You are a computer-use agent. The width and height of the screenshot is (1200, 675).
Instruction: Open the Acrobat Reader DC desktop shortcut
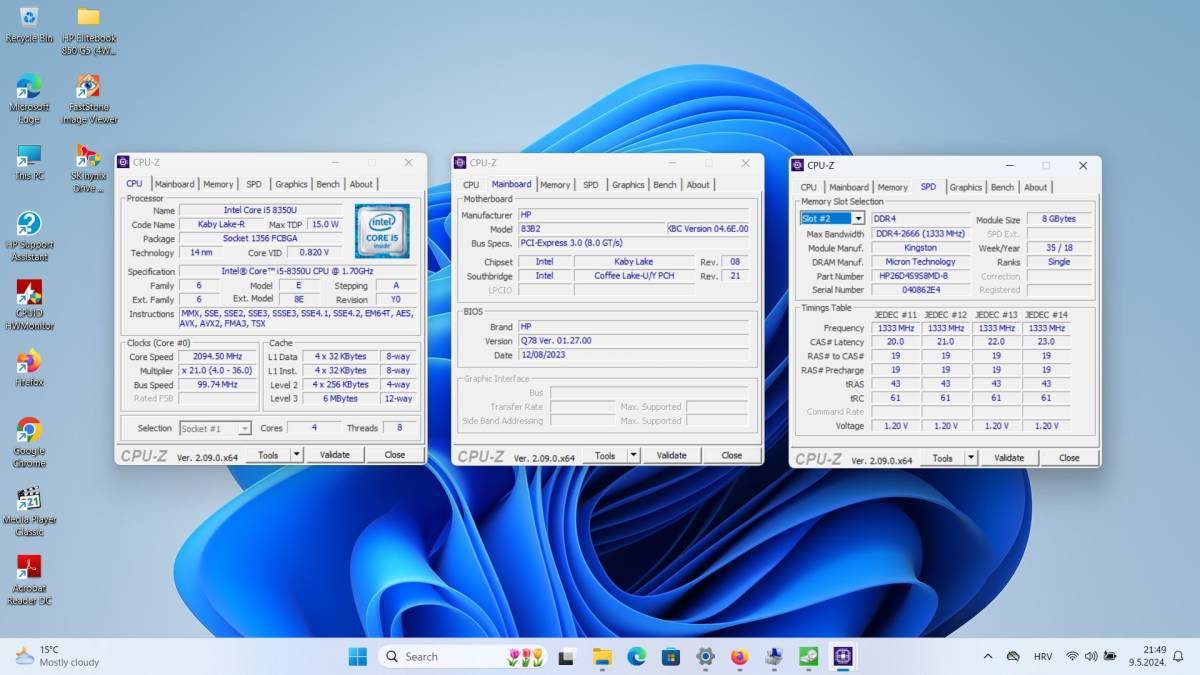tap(29, 580)
